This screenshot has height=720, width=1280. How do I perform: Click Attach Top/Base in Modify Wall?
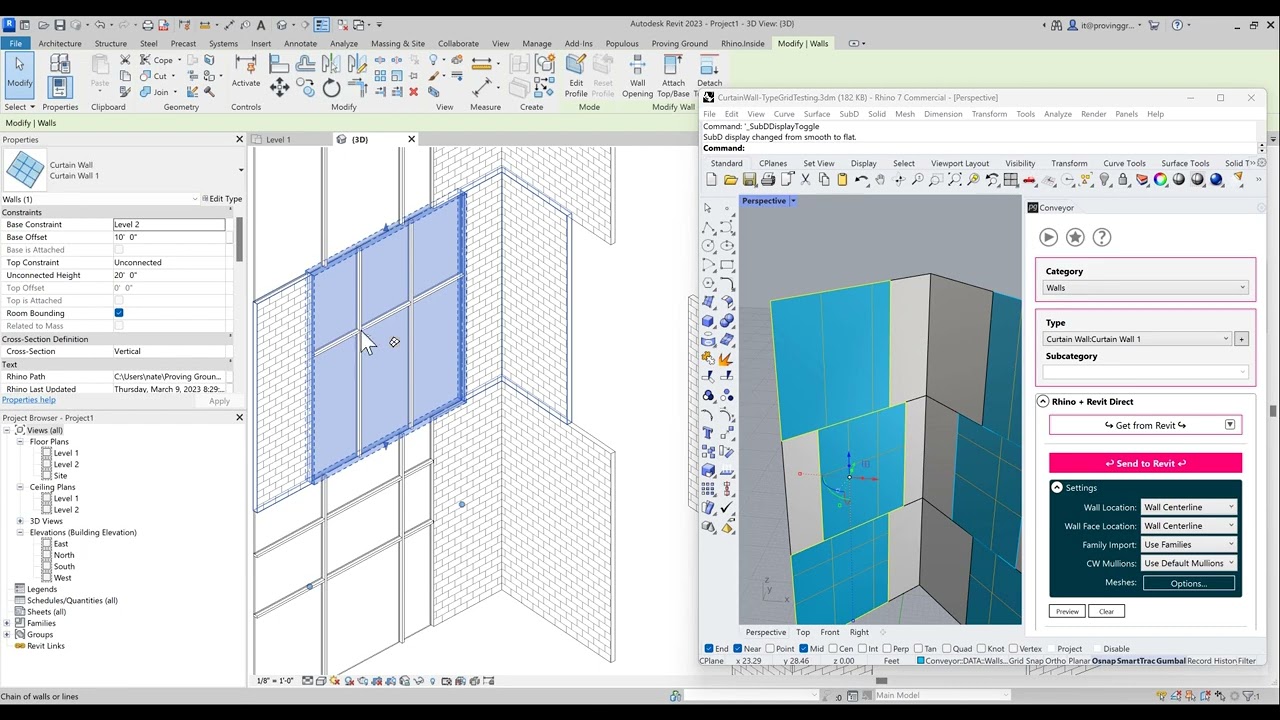pyautogui.click(x=673, y=75)
